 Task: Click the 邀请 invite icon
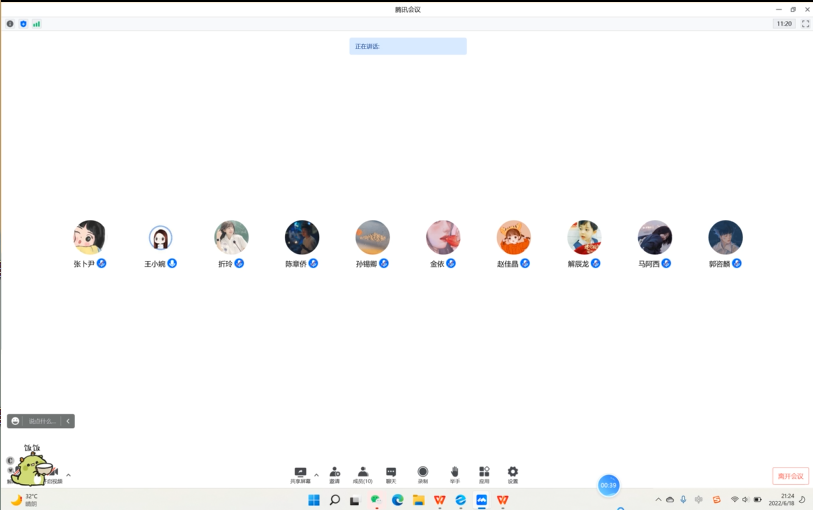pos(334,473)
